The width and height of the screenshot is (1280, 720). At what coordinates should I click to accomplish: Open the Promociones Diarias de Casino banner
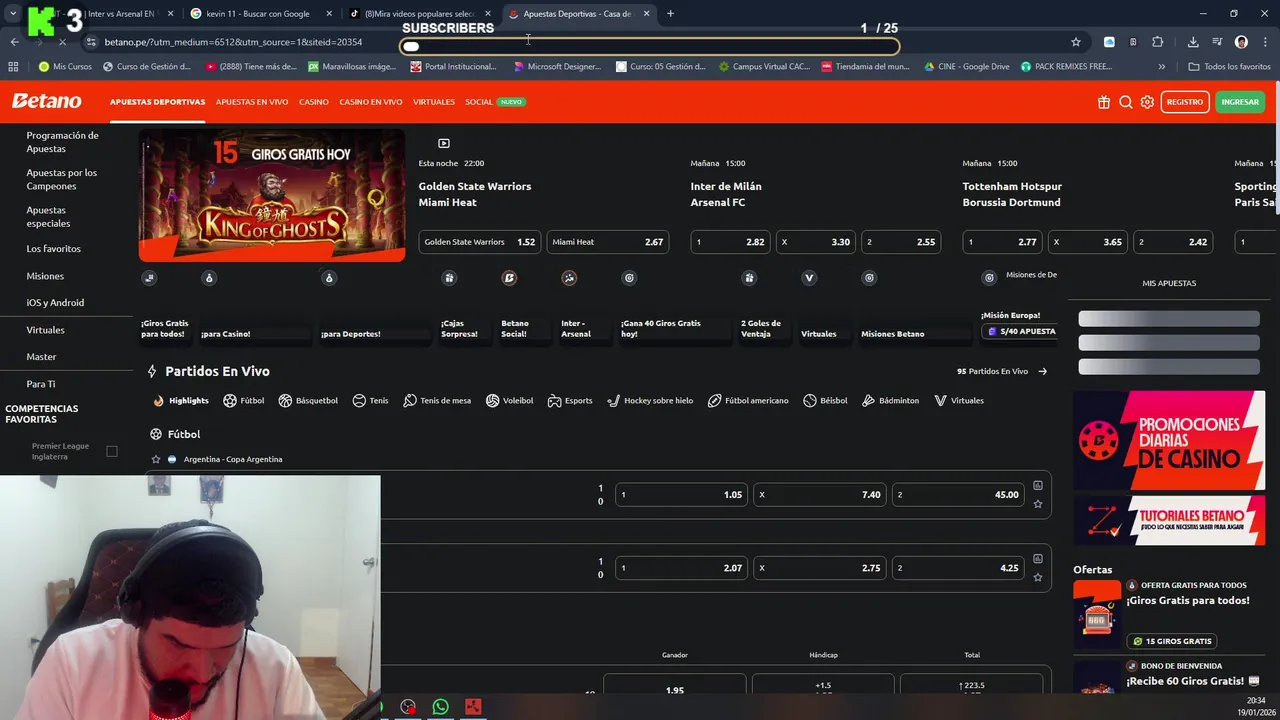[1169, 441]
